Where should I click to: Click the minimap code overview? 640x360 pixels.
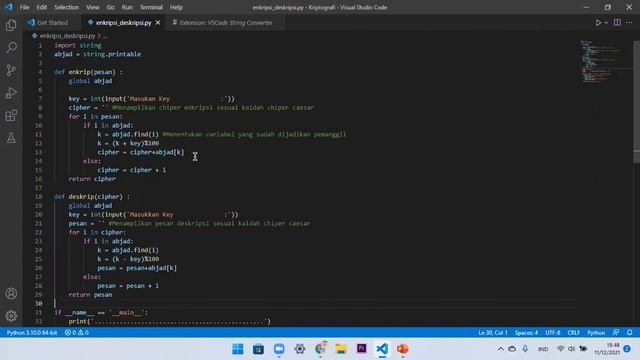click(602, 61)
